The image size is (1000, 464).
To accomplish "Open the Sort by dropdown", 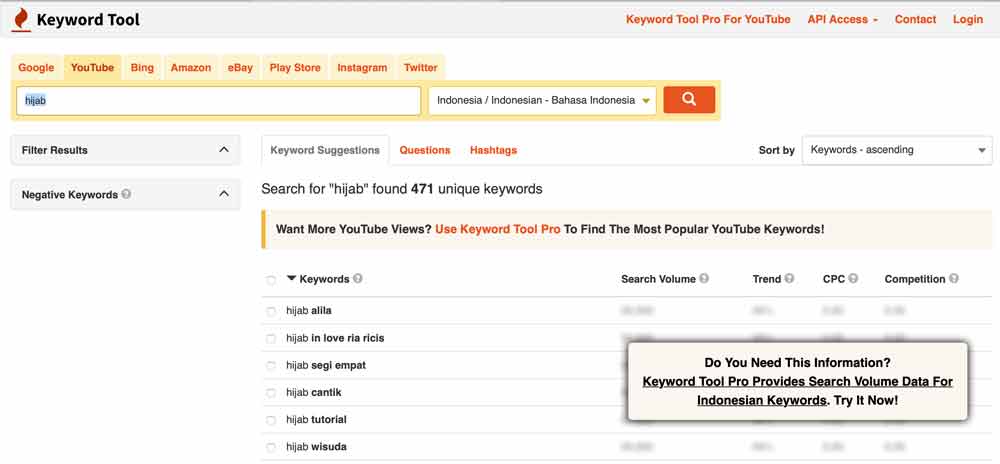I will pos(897,150).
